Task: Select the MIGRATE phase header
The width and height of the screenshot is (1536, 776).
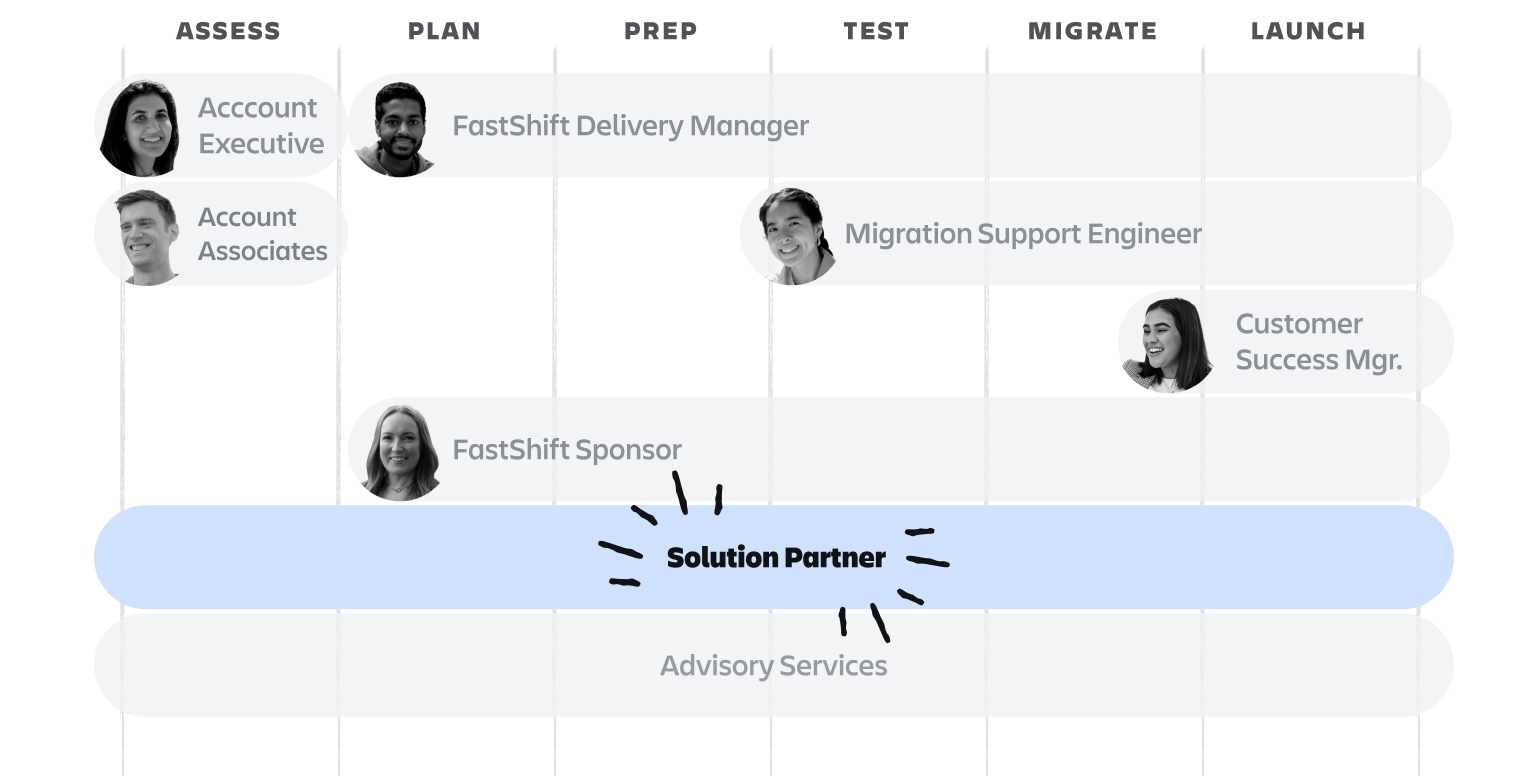Action: 1092,31
